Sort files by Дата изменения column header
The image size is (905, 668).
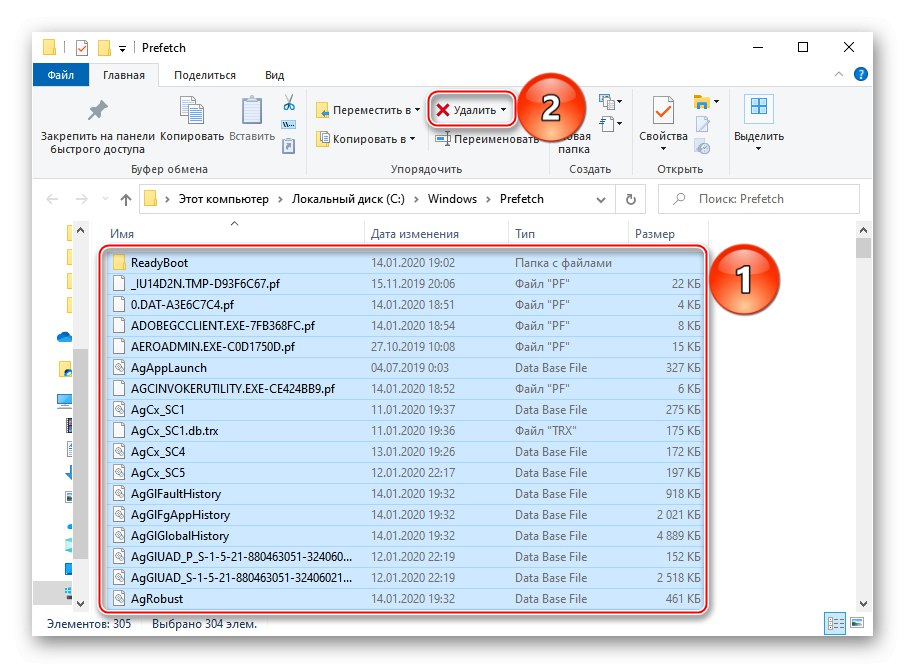click(x=414, y=234)
